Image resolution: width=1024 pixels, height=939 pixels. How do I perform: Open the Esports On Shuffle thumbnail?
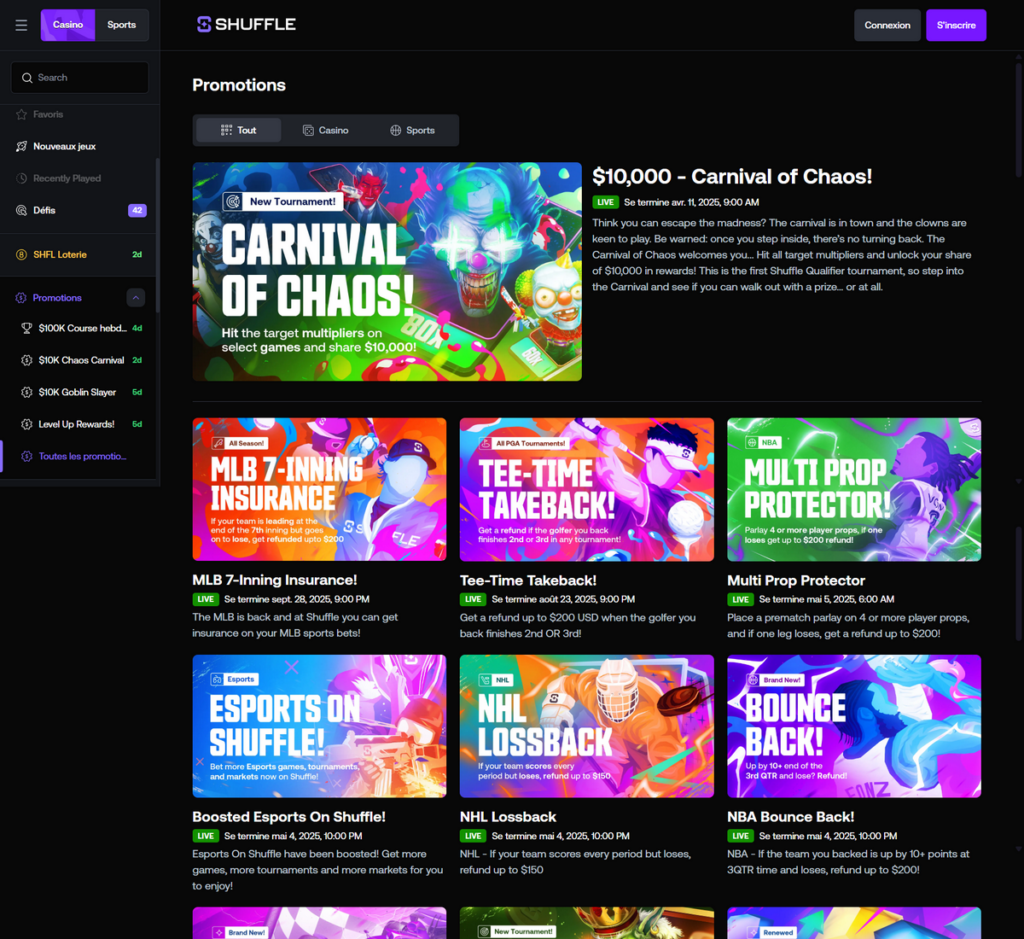319,726
